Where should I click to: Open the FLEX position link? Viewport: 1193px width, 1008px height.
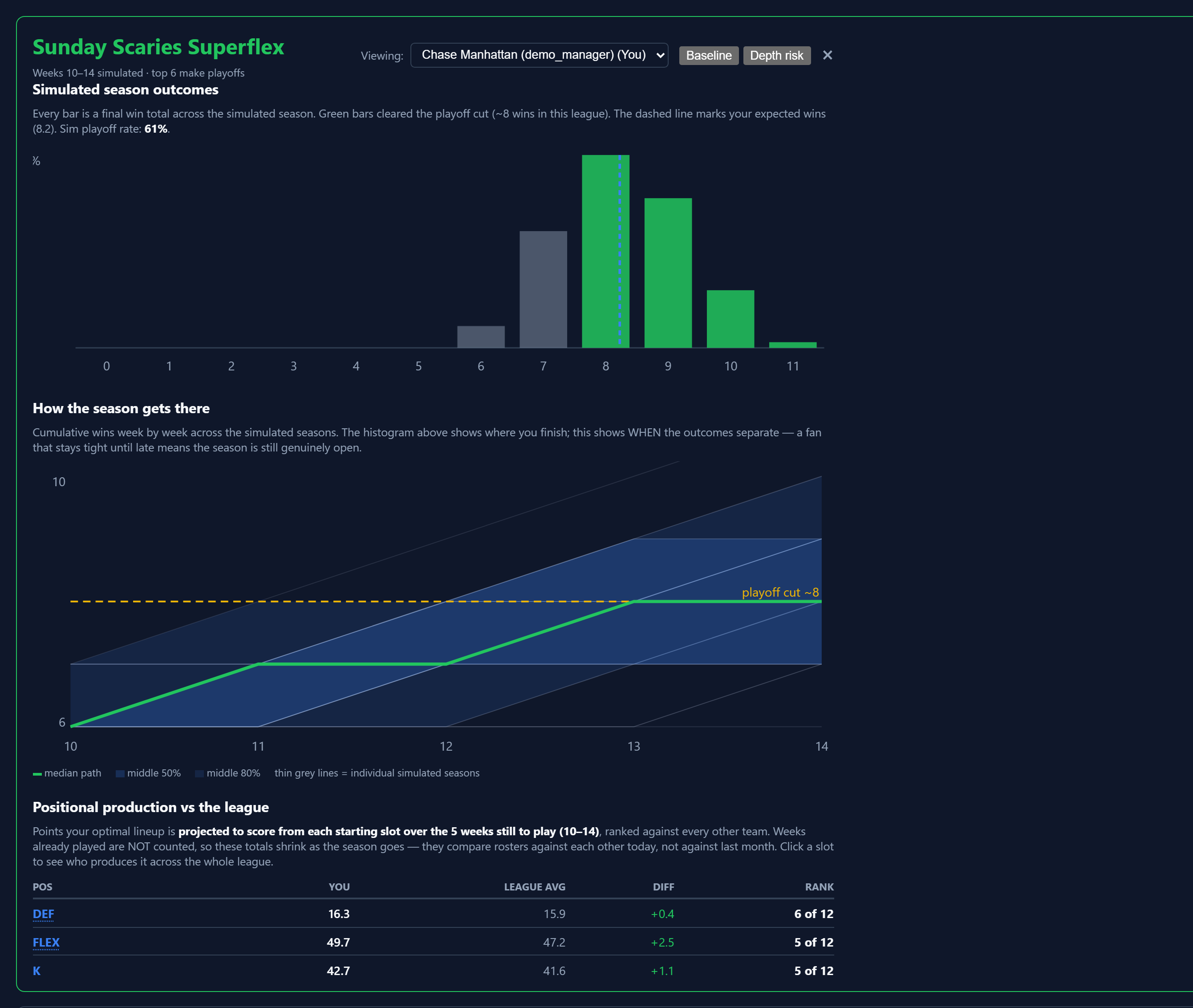(x=46, y=942)
